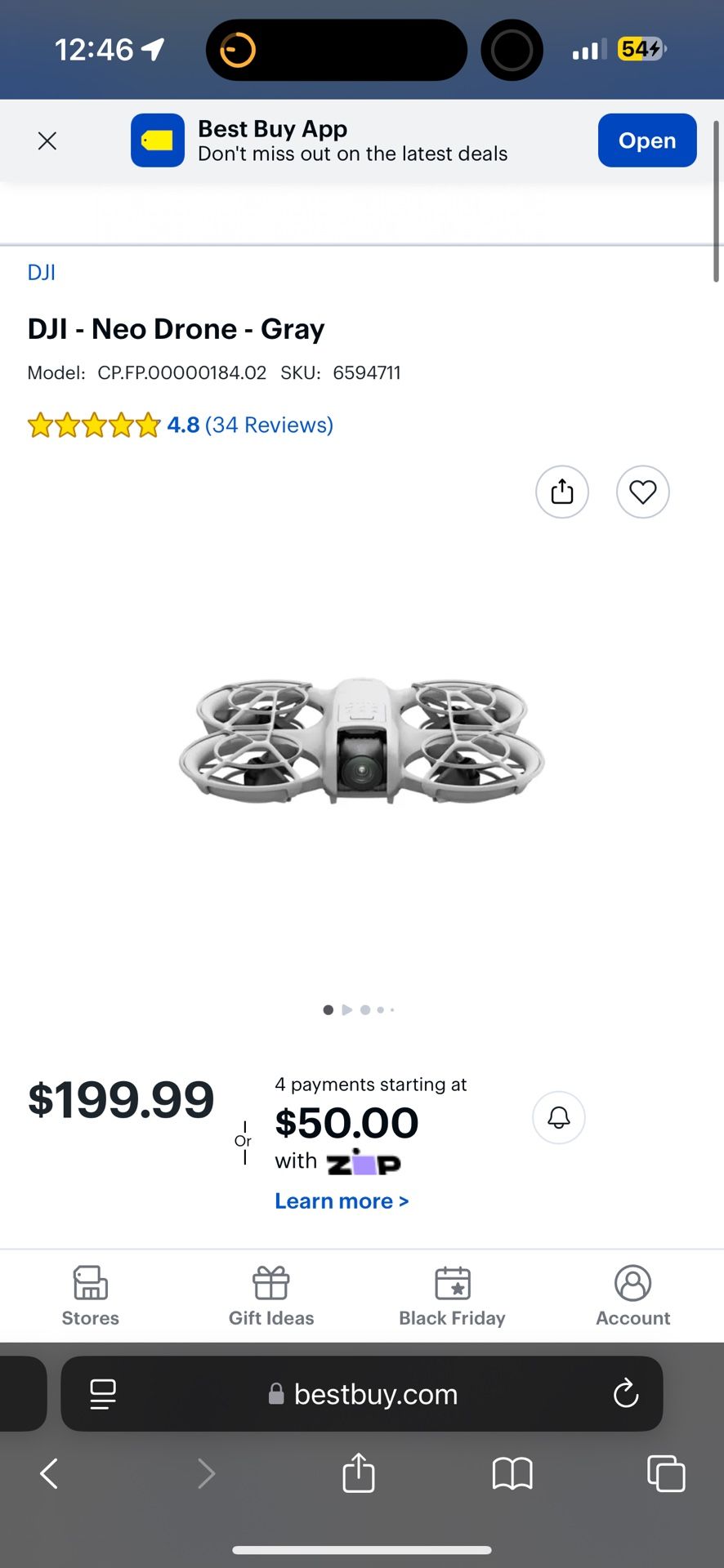Viewport: 724px width, 1568px height.
Task: Open Safari bookmarks icon
Action: point(512,1474)
